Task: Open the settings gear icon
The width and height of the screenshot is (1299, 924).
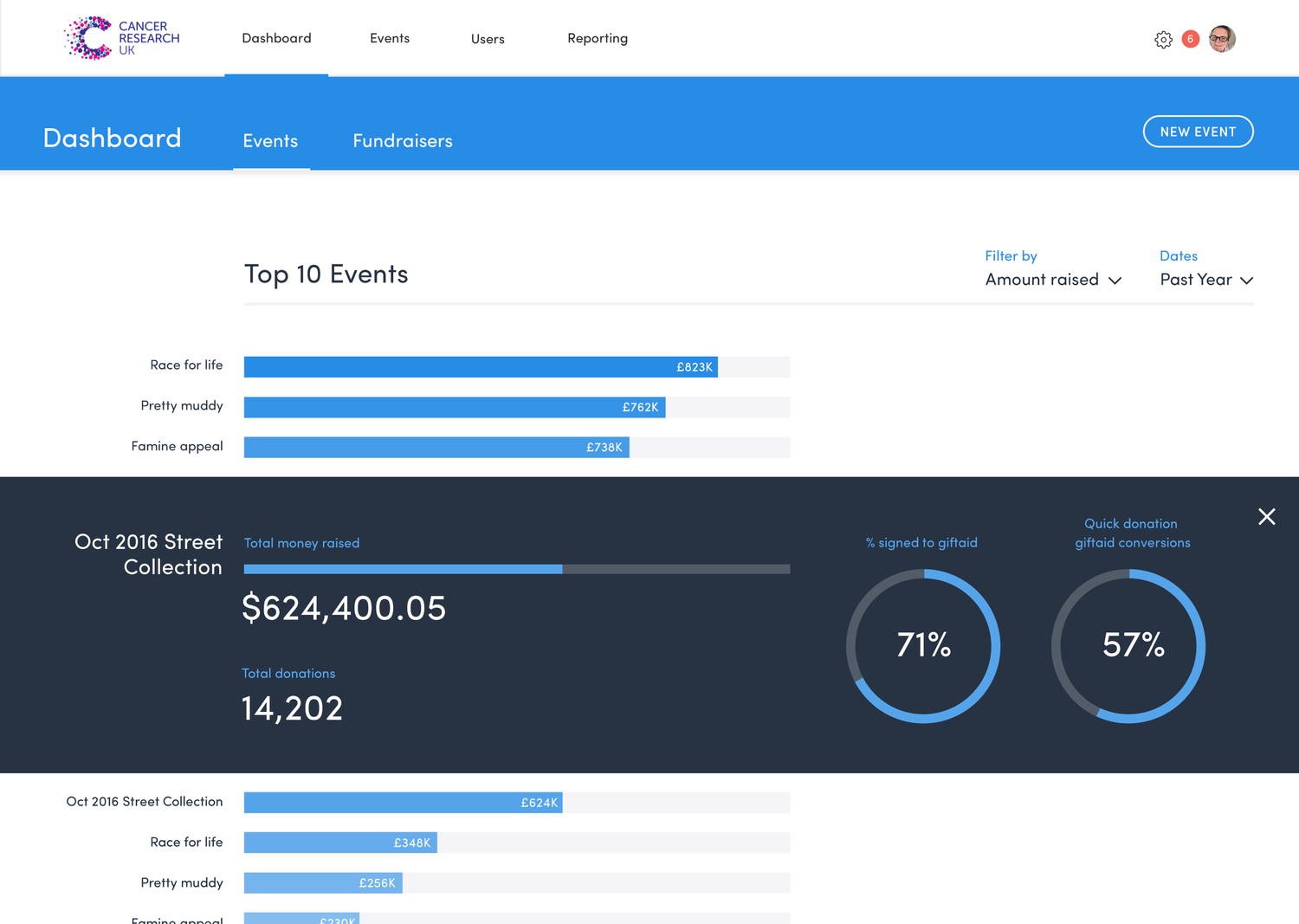Action: coord(1163,39)
